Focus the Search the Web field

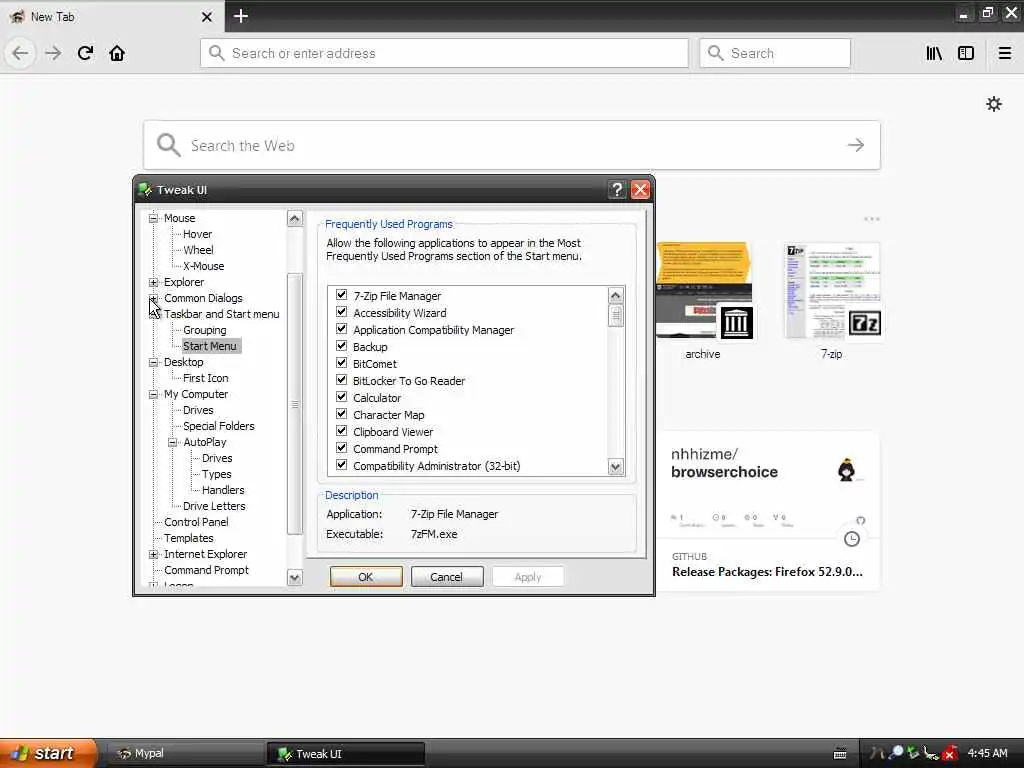coord(511,145)
